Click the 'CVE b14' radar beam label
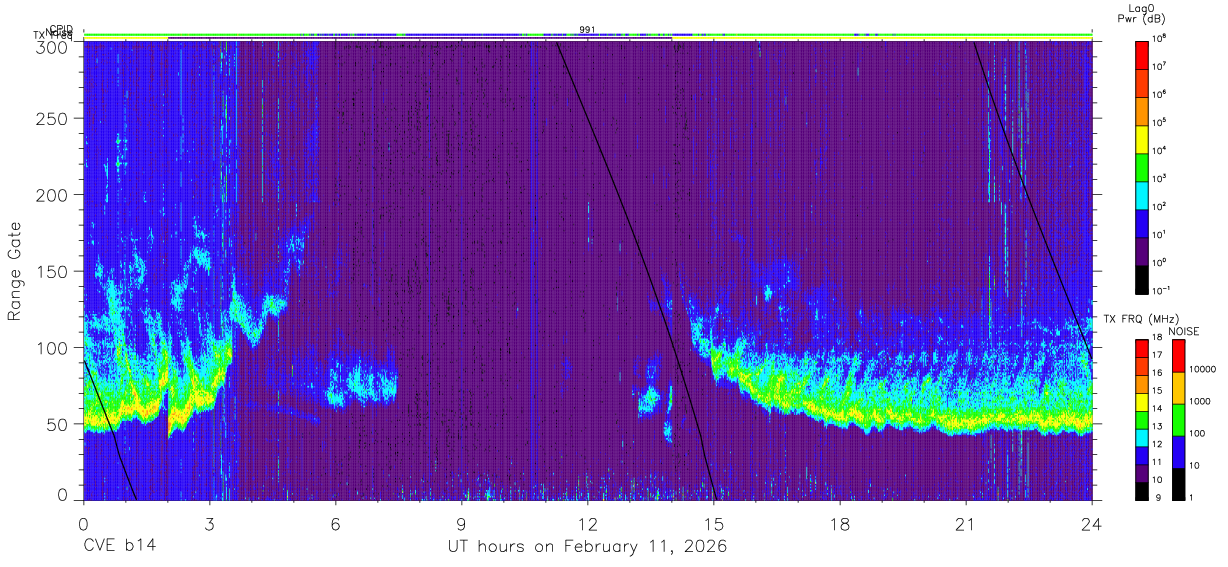The height and width of the screenshot is (567, 1228). tap(119, 547)
